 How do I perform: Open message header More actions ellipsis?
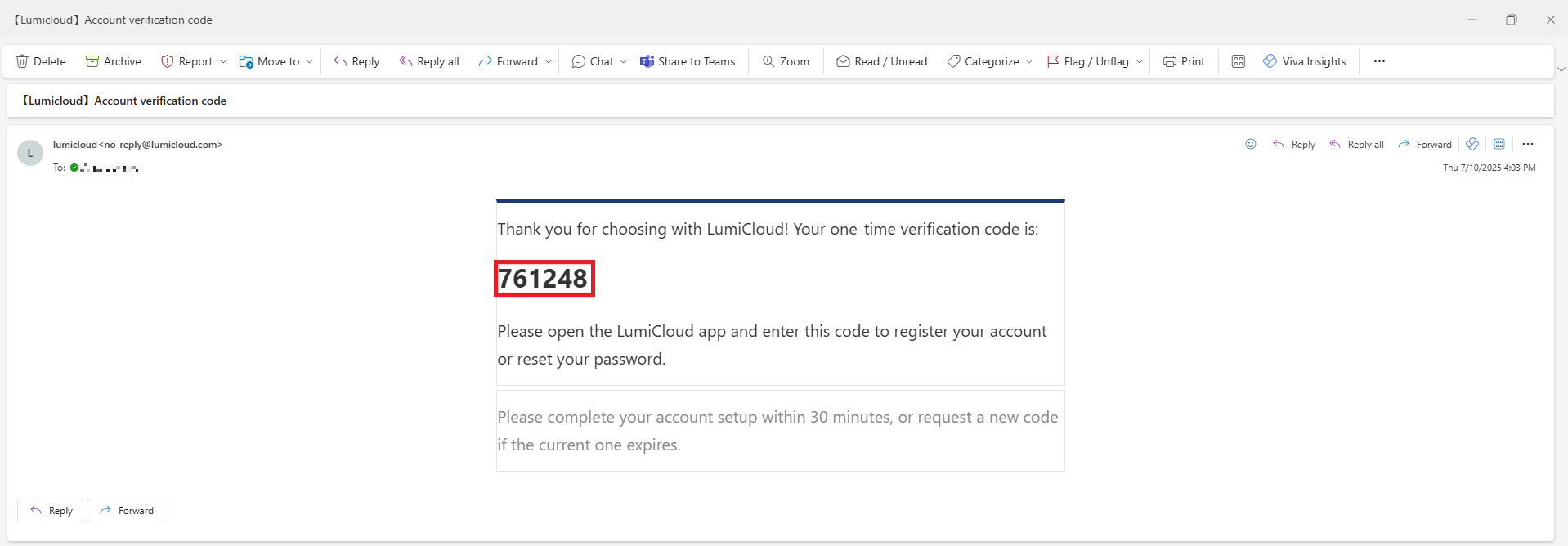[1527, 144]
